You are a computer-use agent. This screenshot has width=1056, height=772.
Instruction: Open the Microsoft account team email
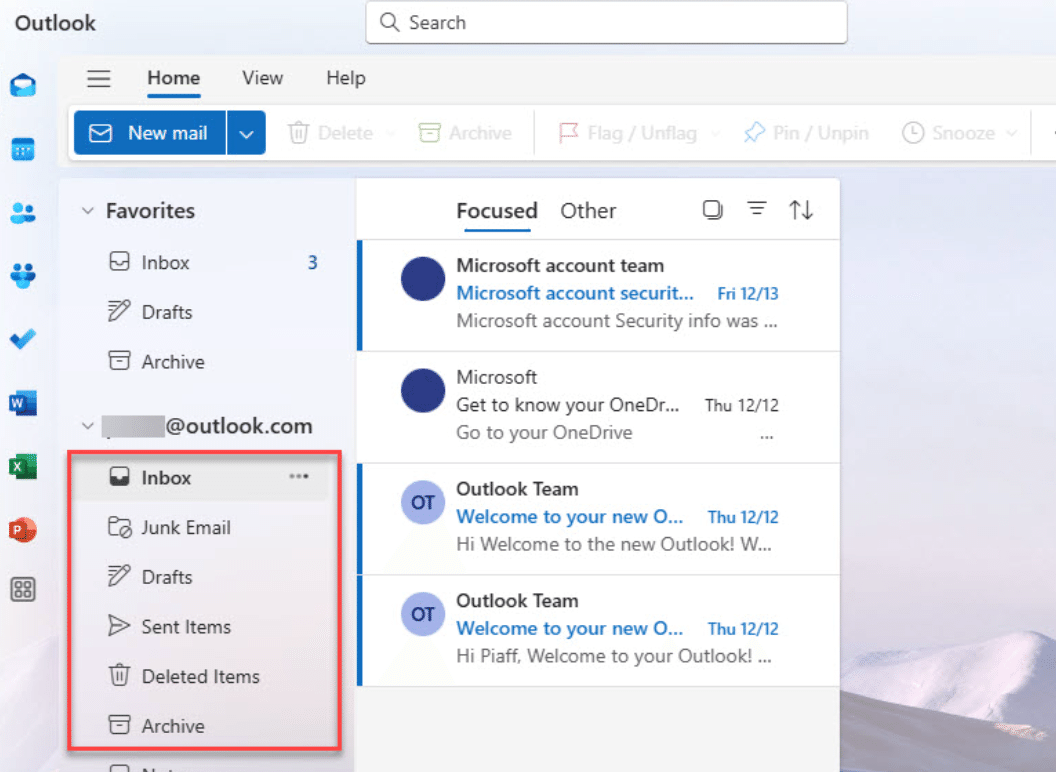pos(598,295)
